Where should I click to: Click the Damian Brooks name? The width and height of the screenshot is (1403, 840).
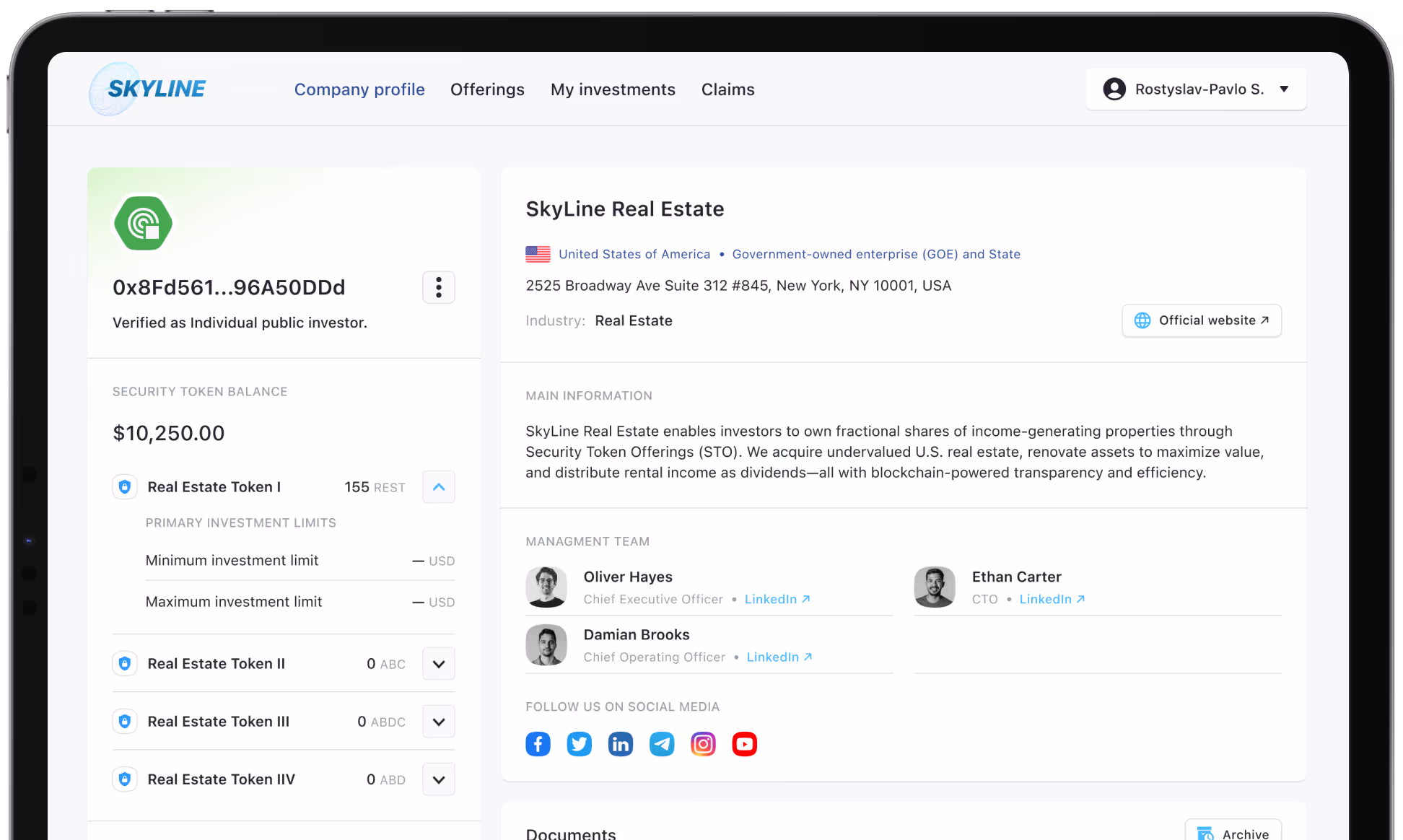click(637, 634)
